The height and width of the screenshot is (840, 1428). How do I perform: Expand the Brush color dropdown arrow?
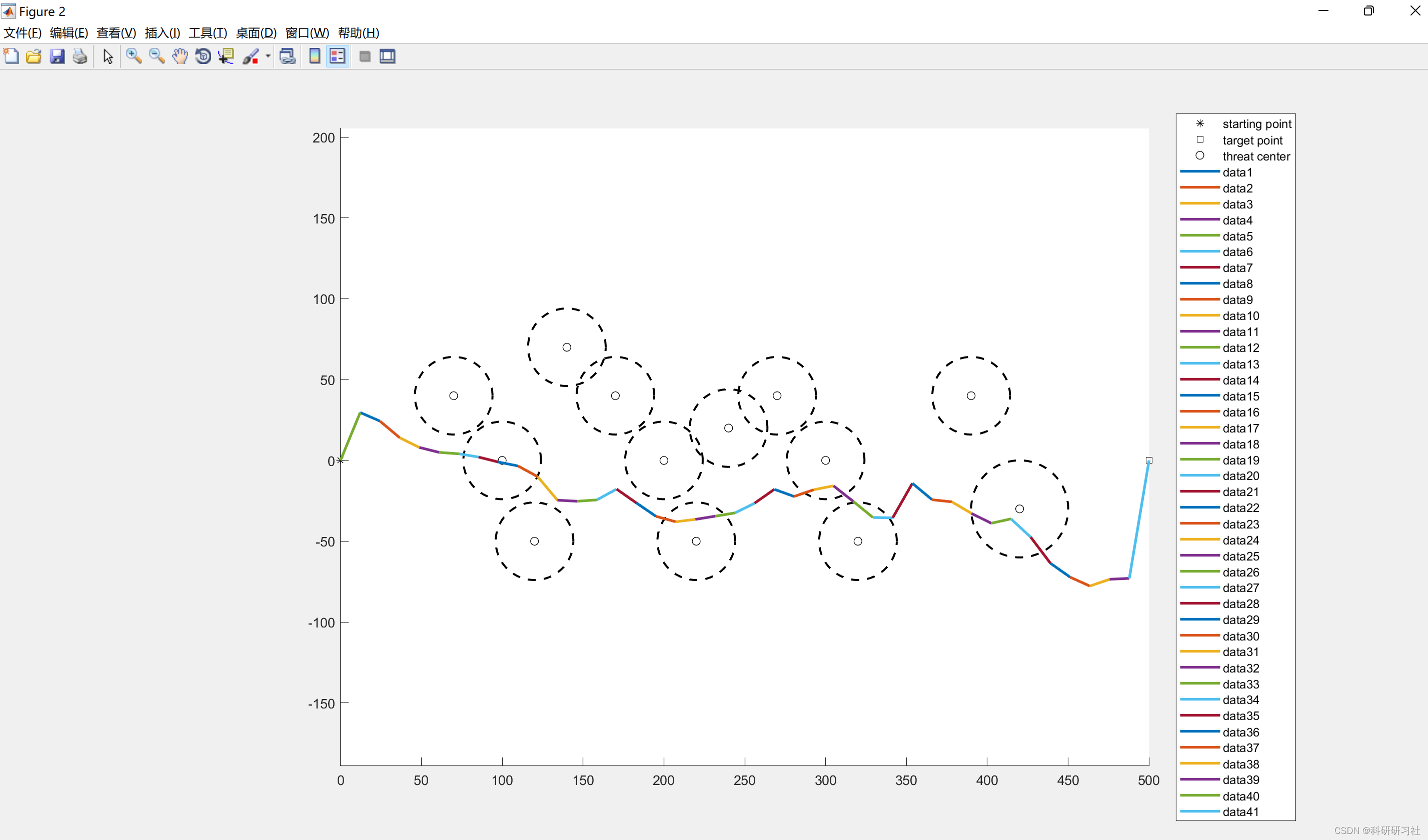click(268, 56)
